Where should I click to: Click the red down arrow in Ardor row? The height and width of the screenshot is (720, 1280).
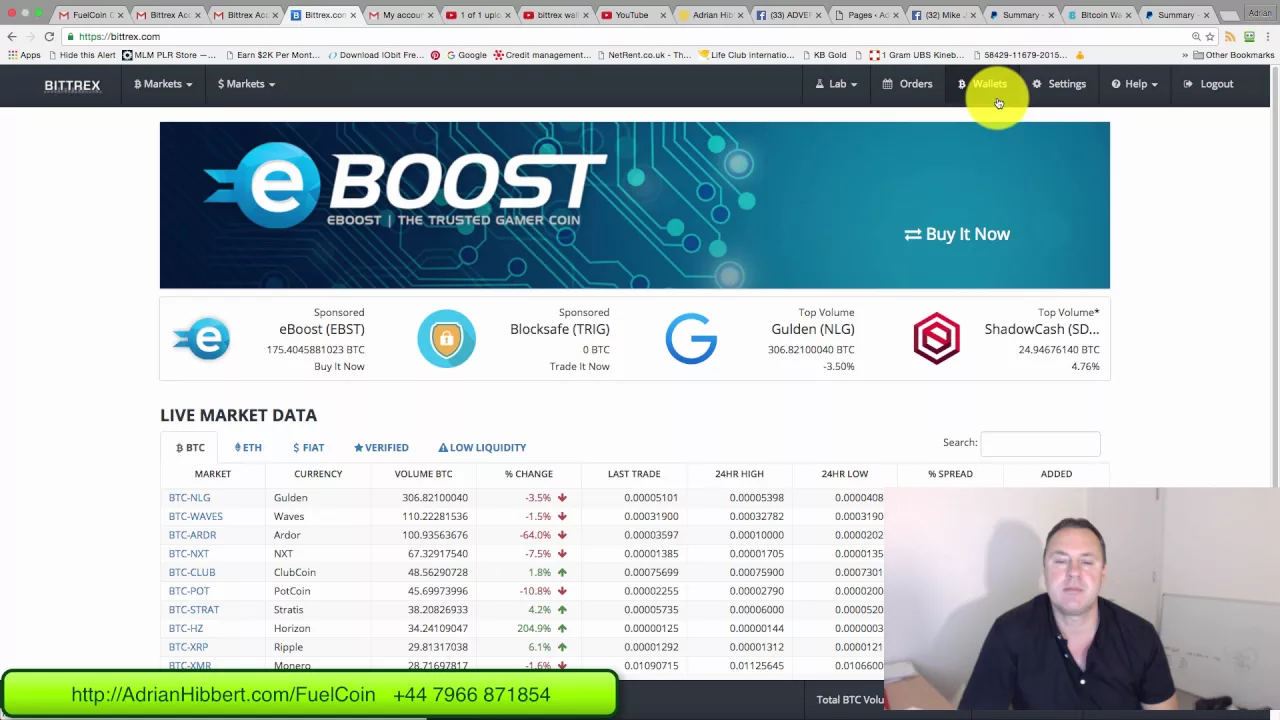pyautogui.click(x=562, y=535)
